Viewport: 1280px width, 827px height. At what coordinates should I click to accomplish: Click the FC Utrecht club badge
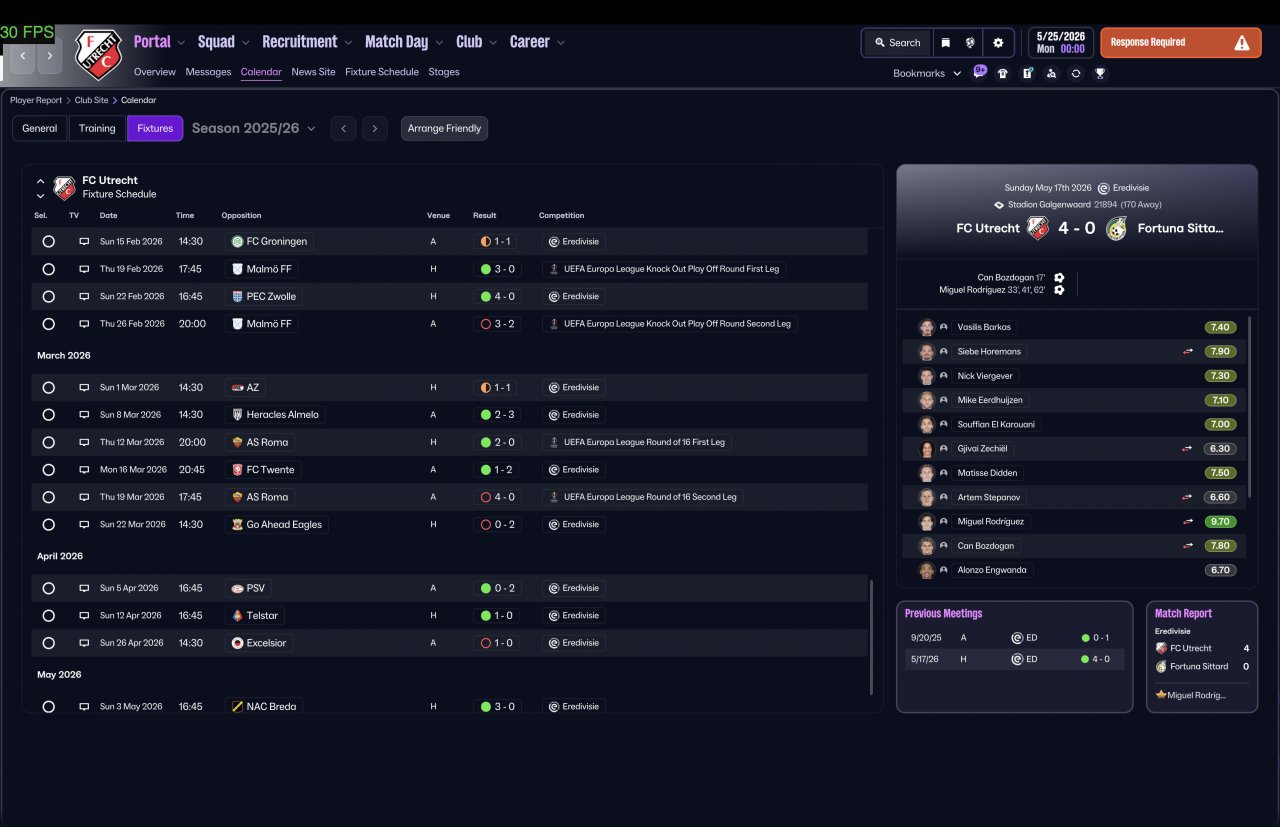pos(98,54)
